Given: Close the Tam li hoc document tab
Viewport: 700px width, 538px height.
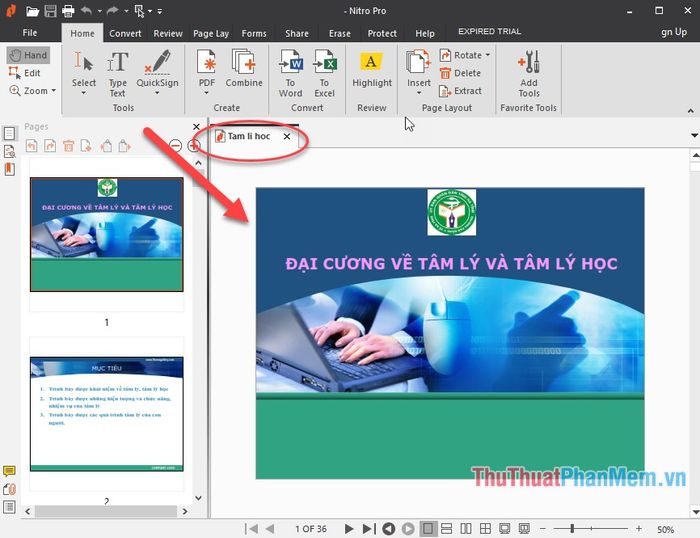Looking at the screenshot, I should point(287,136).
